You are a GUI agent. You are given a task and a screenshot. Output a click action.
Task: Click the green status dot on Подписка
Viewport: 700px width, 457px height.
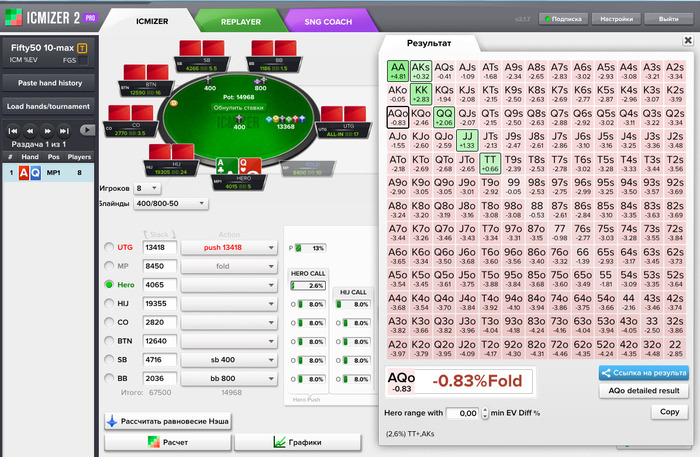point(547,19)
